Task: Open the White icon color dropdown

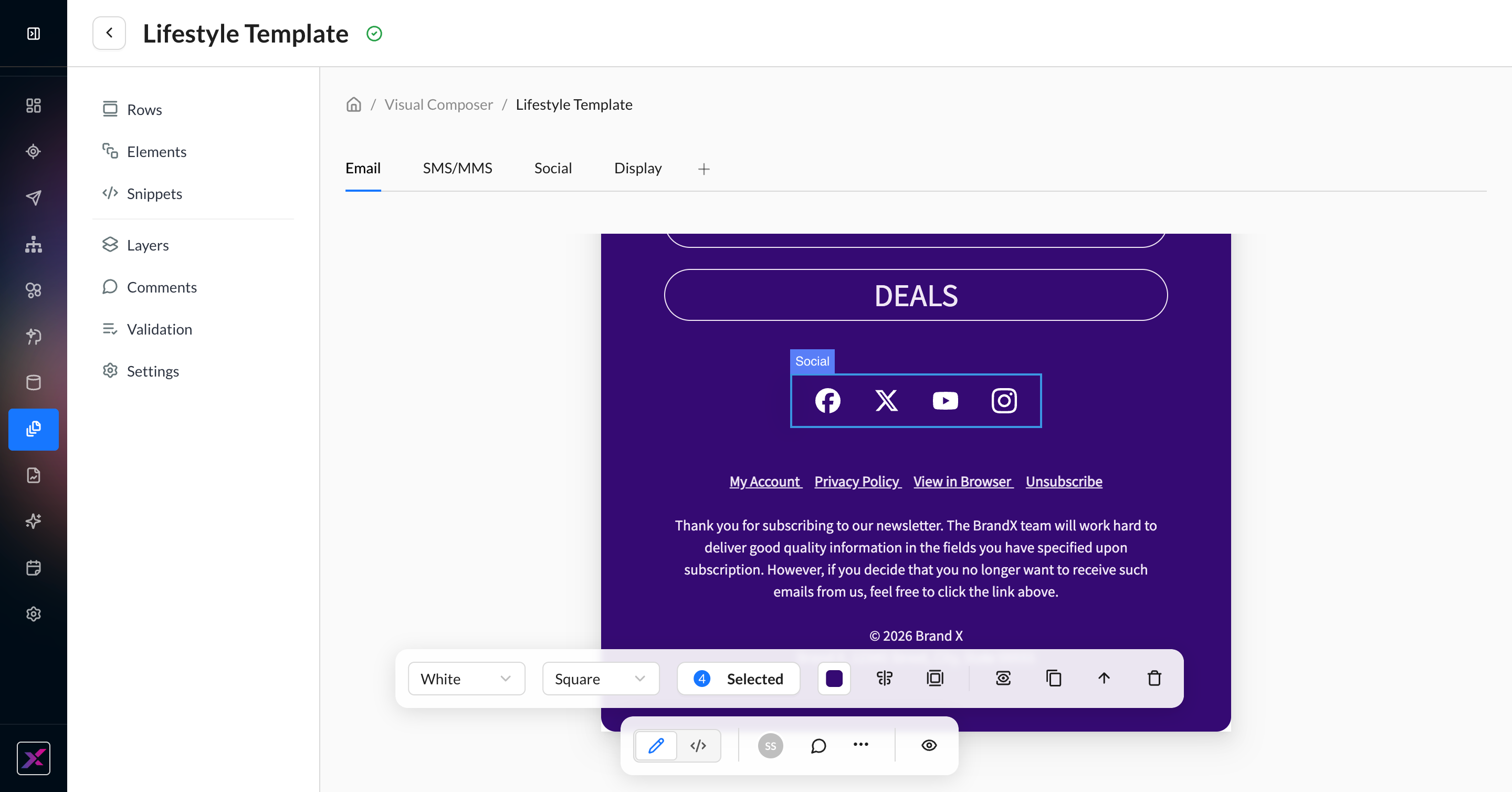Action: (x=467, y=679)
